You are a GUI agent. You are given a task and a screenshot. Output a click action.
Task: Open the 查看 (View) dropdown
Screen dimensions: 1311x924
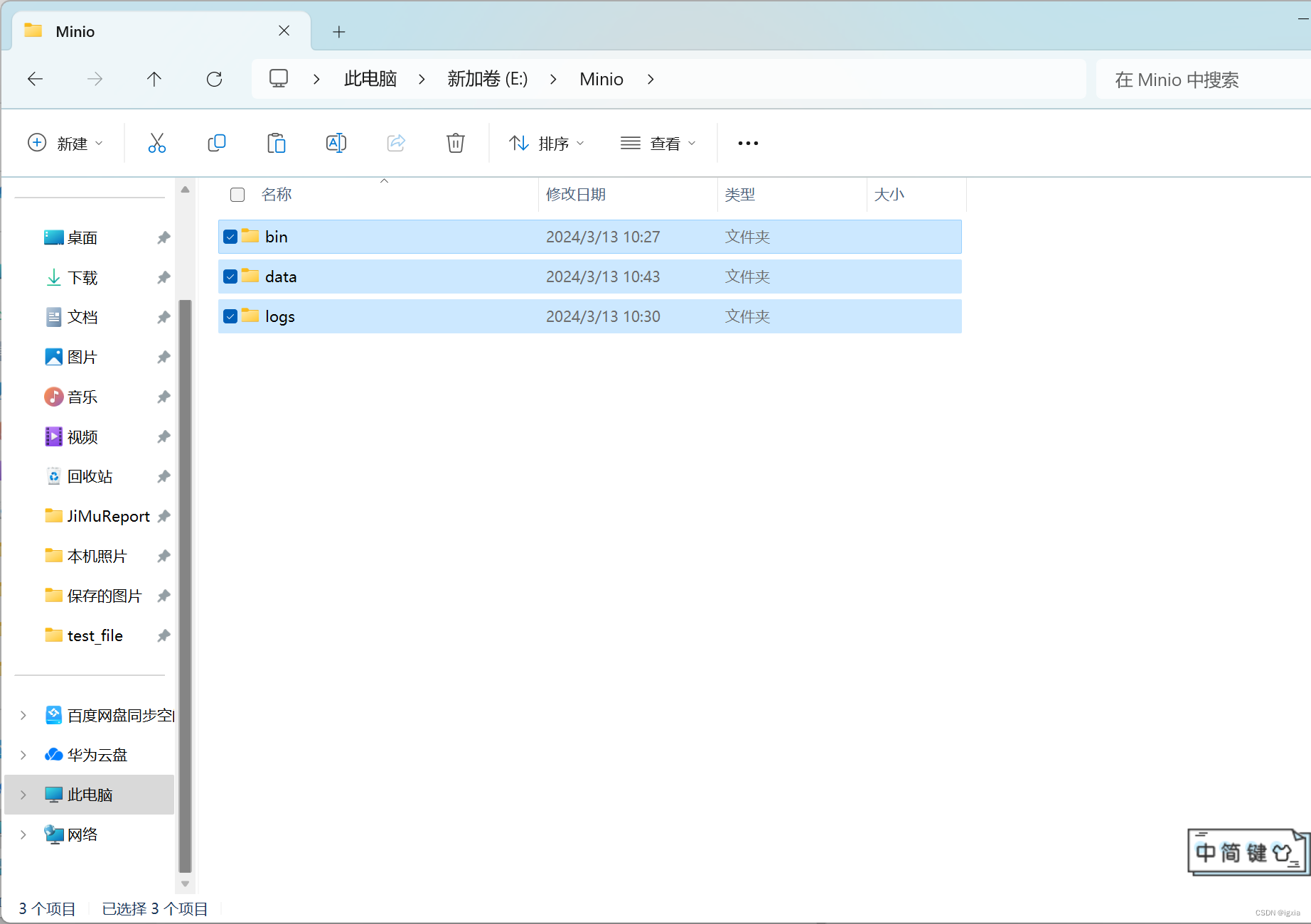point(658,143)
